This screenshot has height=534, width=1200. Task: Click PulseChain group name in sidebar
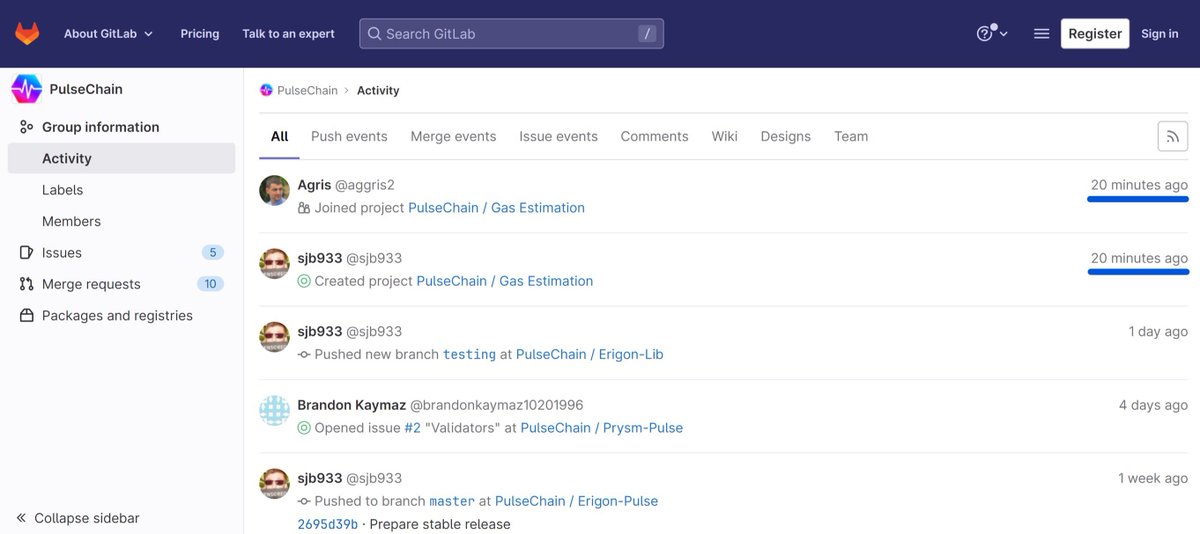pyautogui.click(x=86, y=89)
